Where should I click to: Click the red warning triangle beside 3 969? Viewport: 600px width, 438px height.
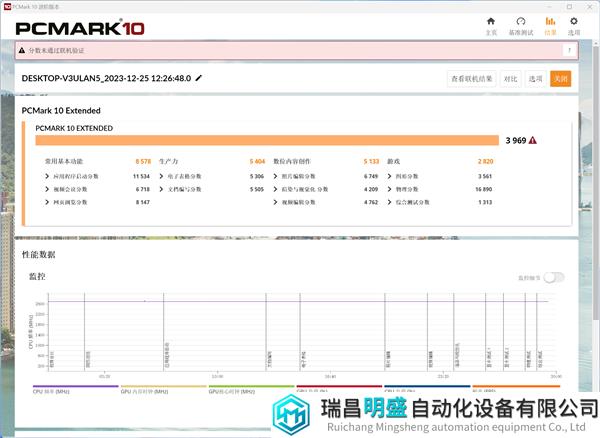tap(533, 140)
